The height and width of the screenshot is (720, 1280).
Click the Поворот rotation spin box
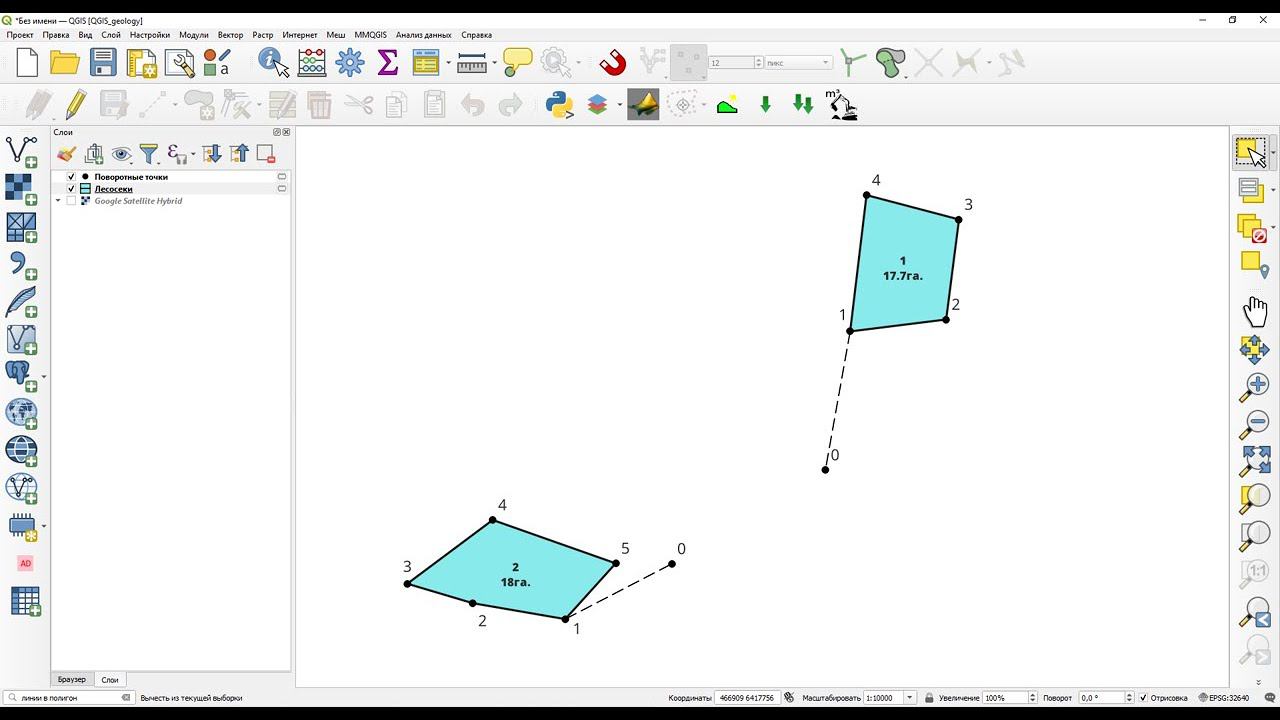(1105, 698)
